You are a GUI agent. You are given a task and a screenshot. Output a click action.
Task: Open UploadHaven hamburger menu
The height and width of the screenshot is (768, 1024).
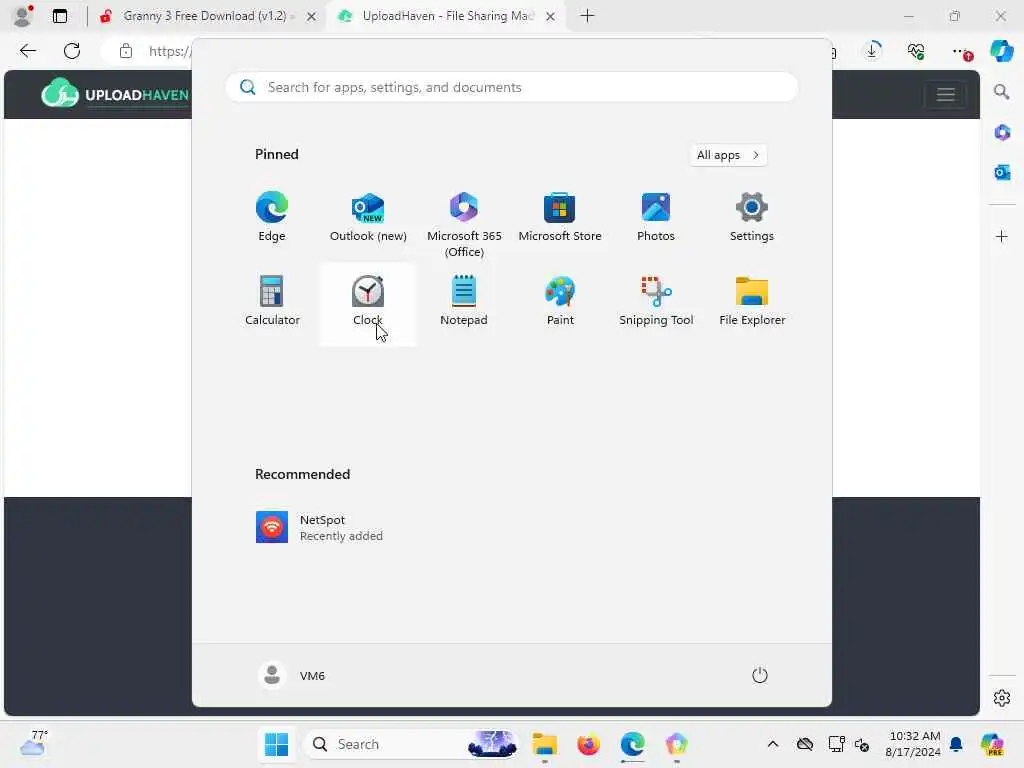pos(946,95)
